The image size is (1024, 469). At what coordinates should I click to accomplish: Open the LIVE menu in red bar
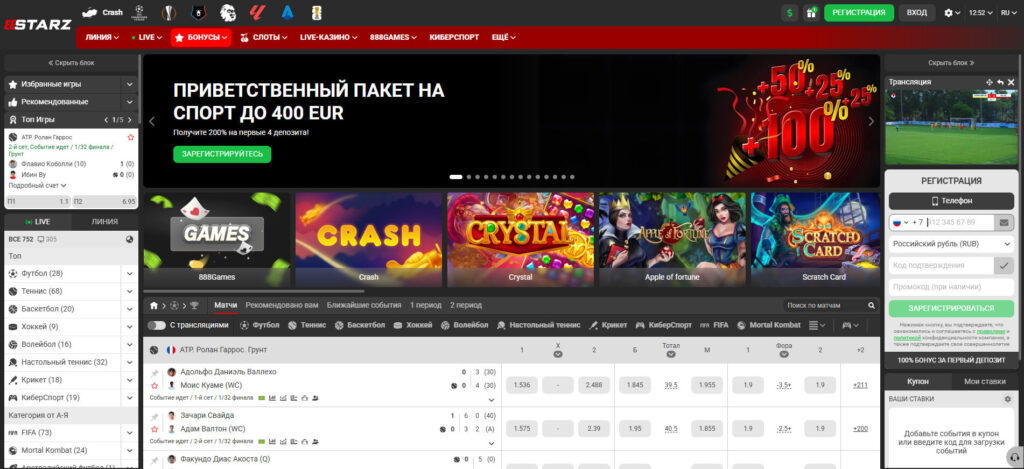click(x=147, y=37)
